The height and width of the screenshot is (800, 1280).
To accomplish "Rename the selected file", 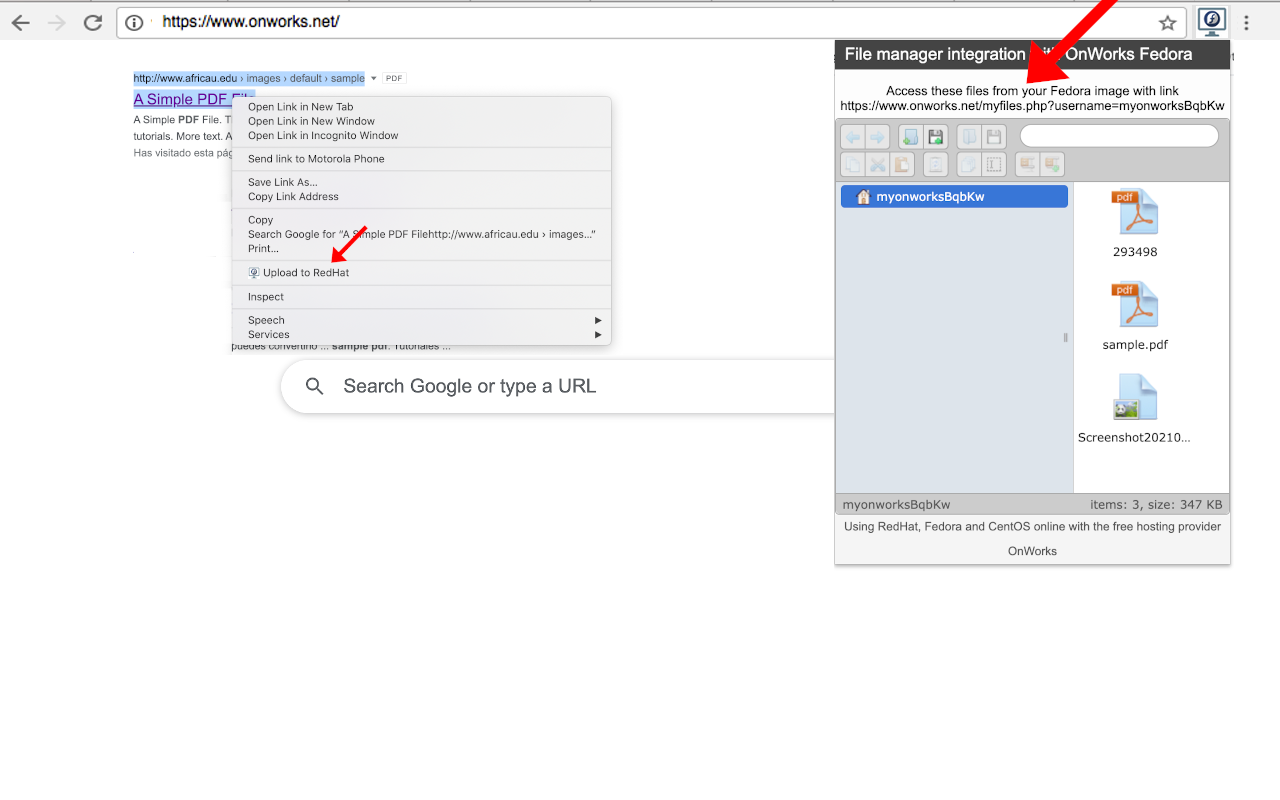I will pyautogui.click(x=994, y=164).
